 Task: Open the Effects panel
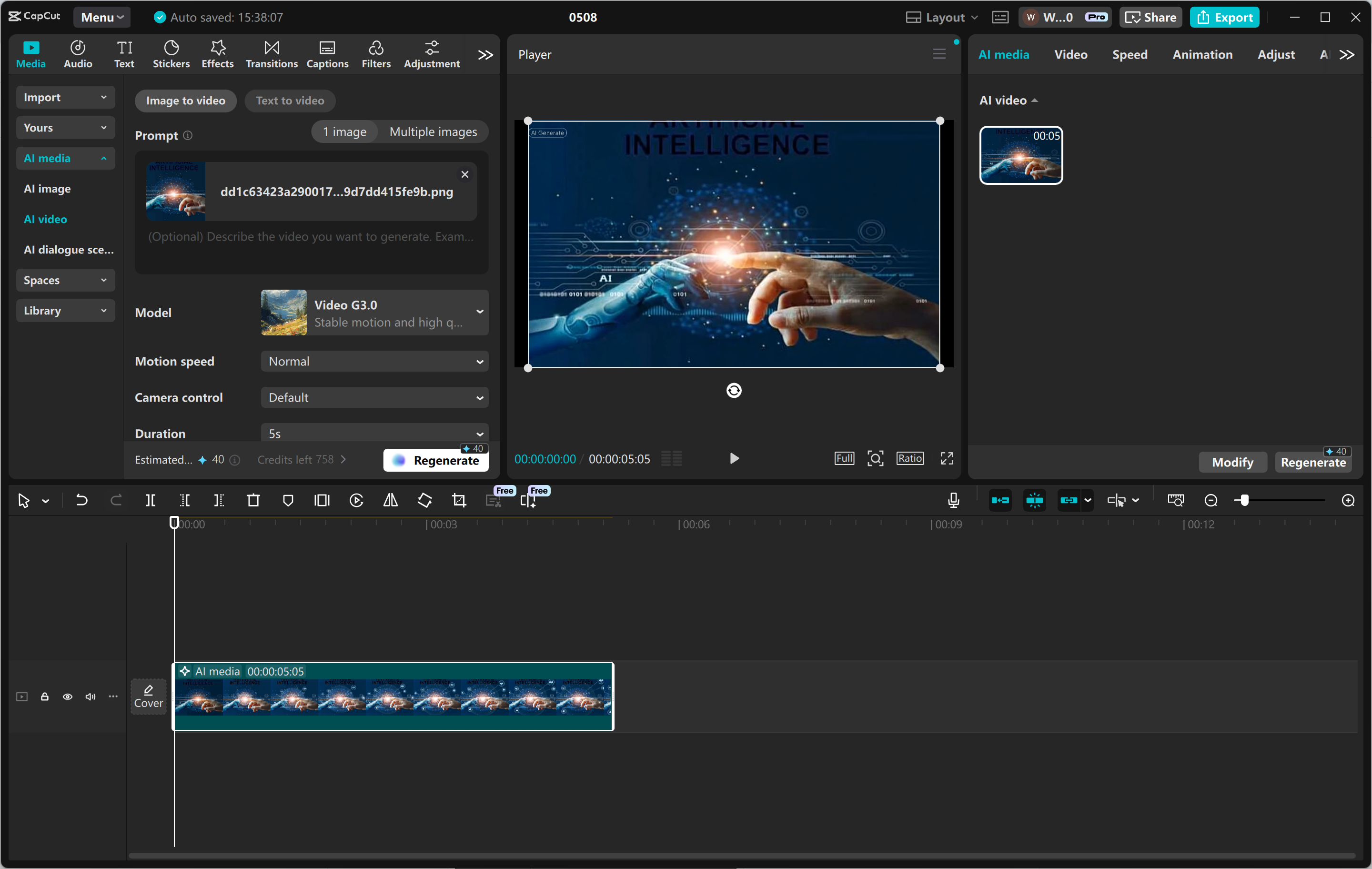point(217,54)
